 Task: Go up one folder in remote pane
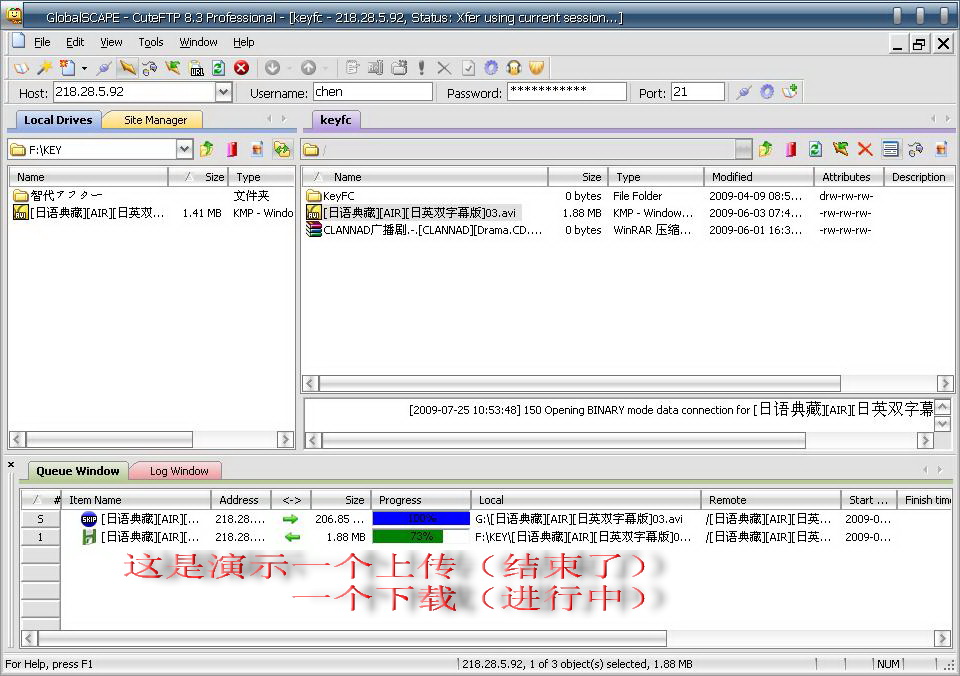click(765, 149)
